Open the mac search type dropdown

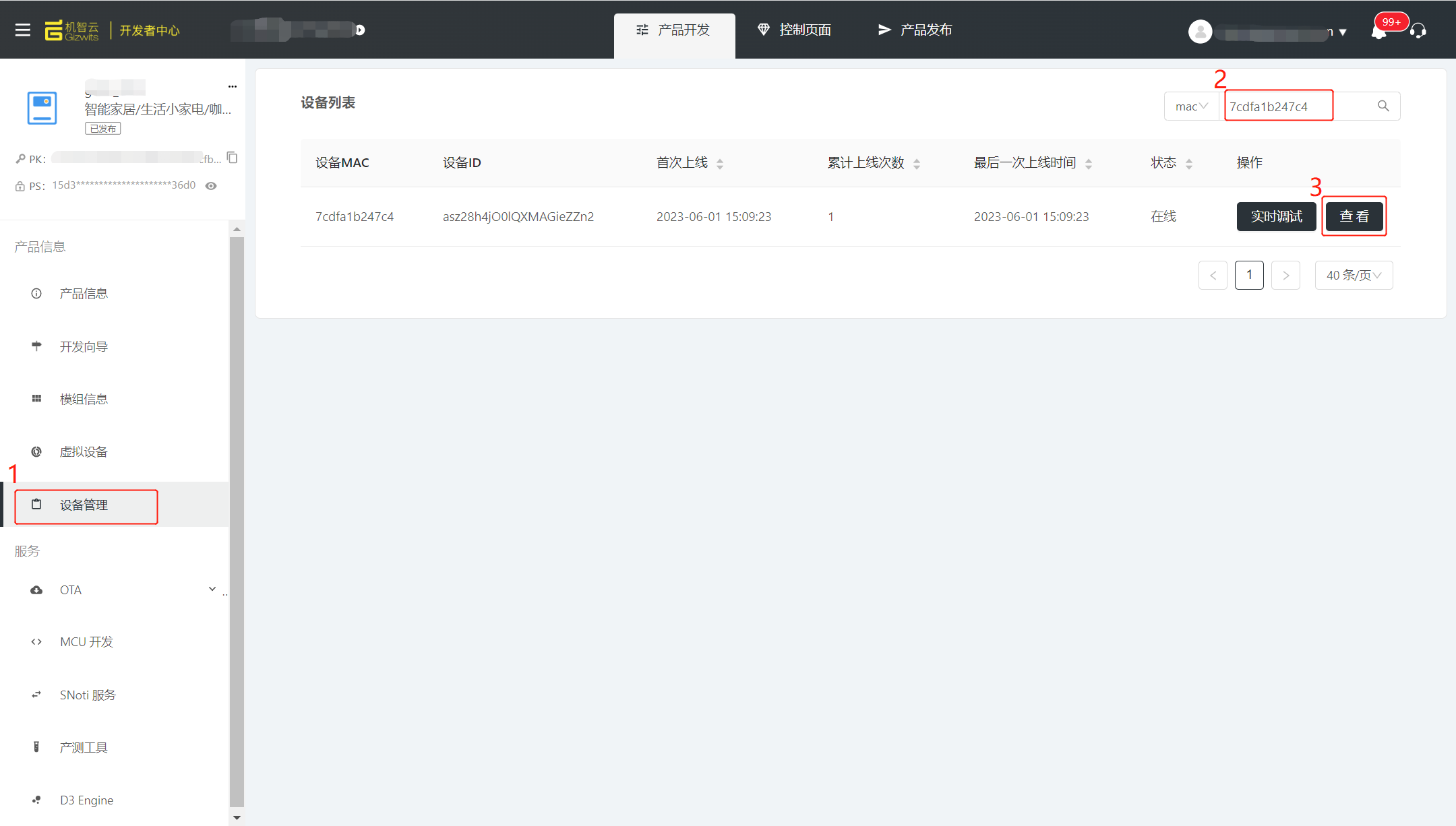tap(1192, 106)
